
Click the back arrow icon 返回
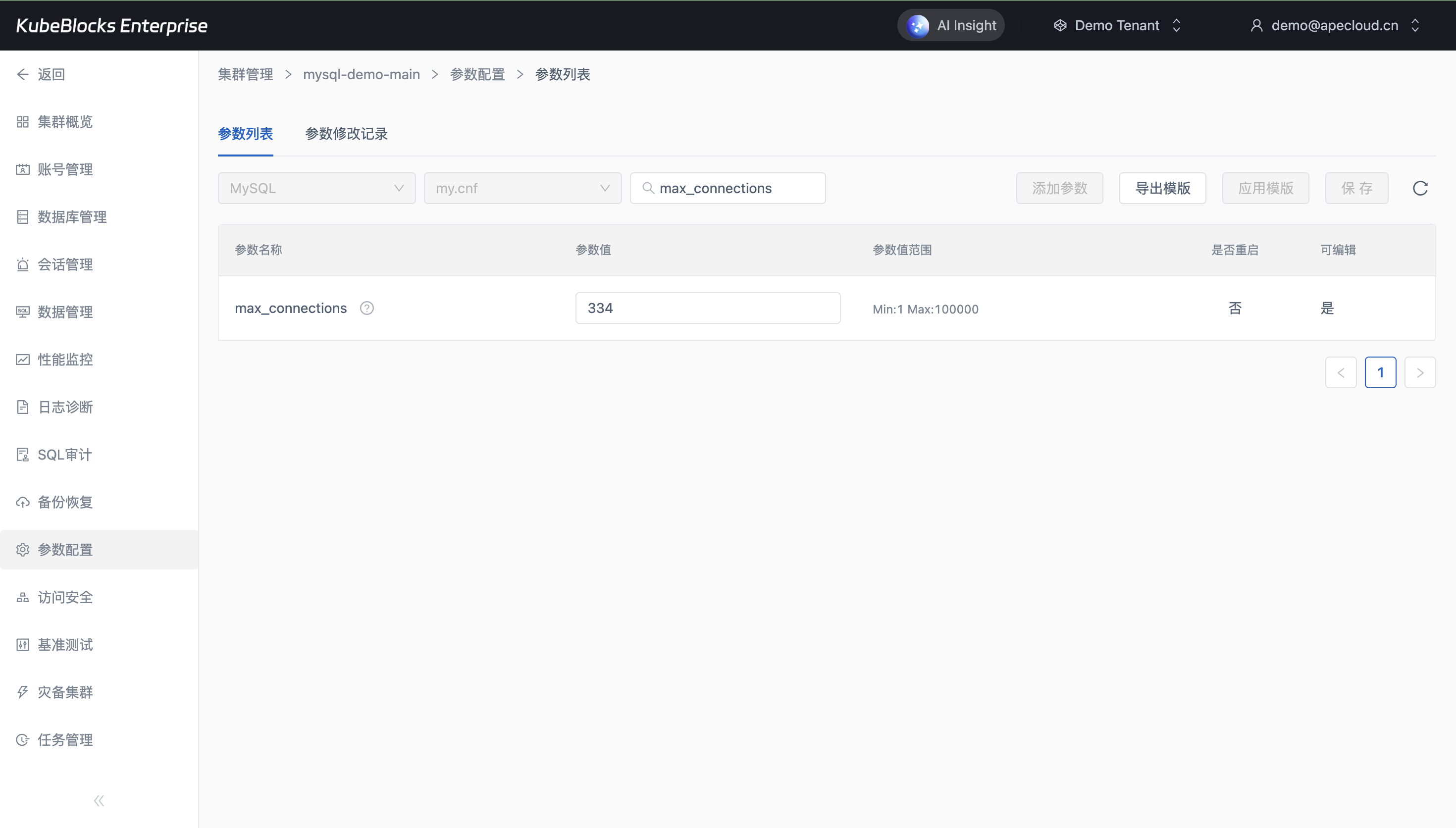coord(23,74)
